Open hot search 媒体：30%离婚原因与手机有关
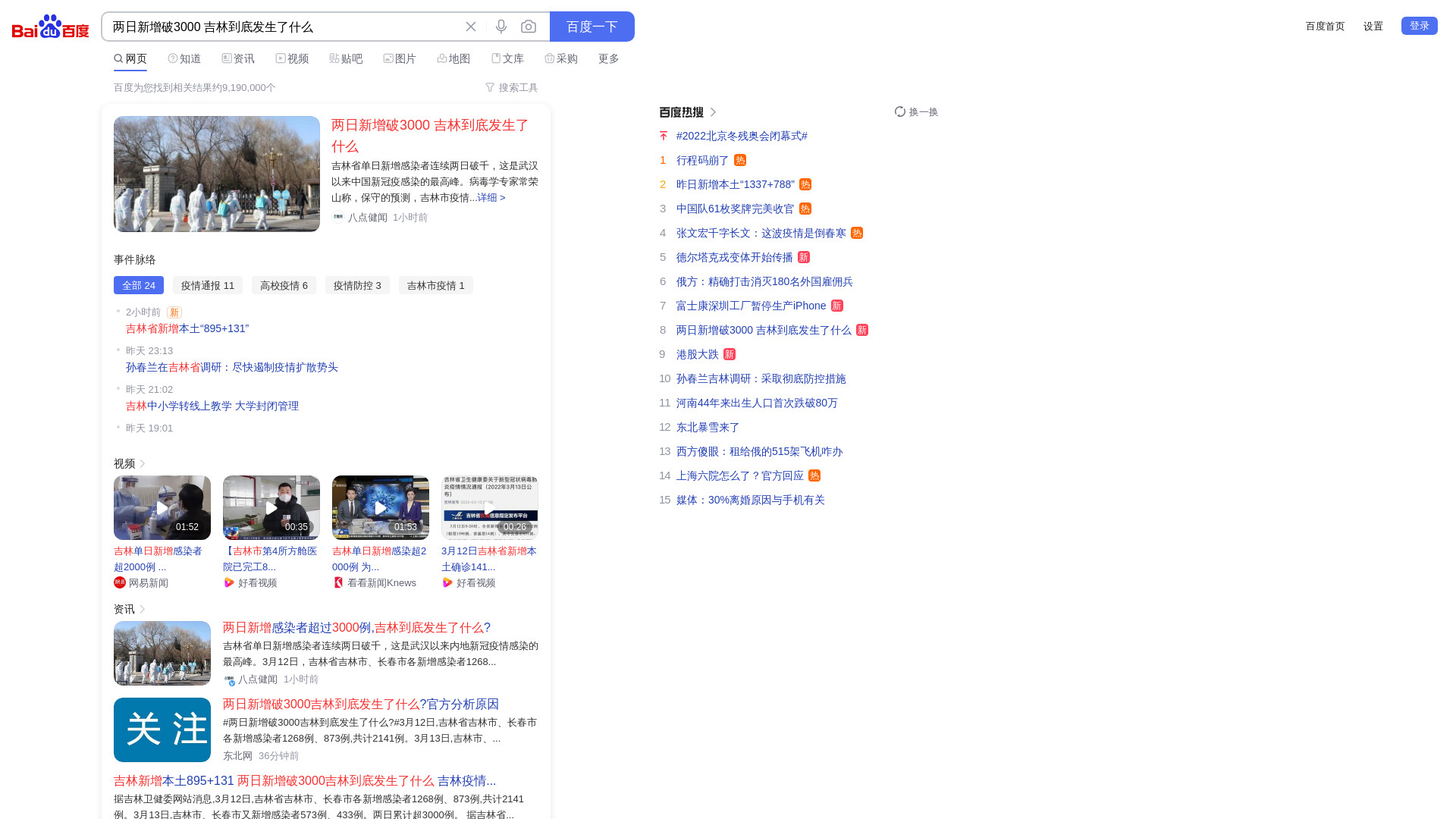This screenshot has height=819, width=1456. 751,500
